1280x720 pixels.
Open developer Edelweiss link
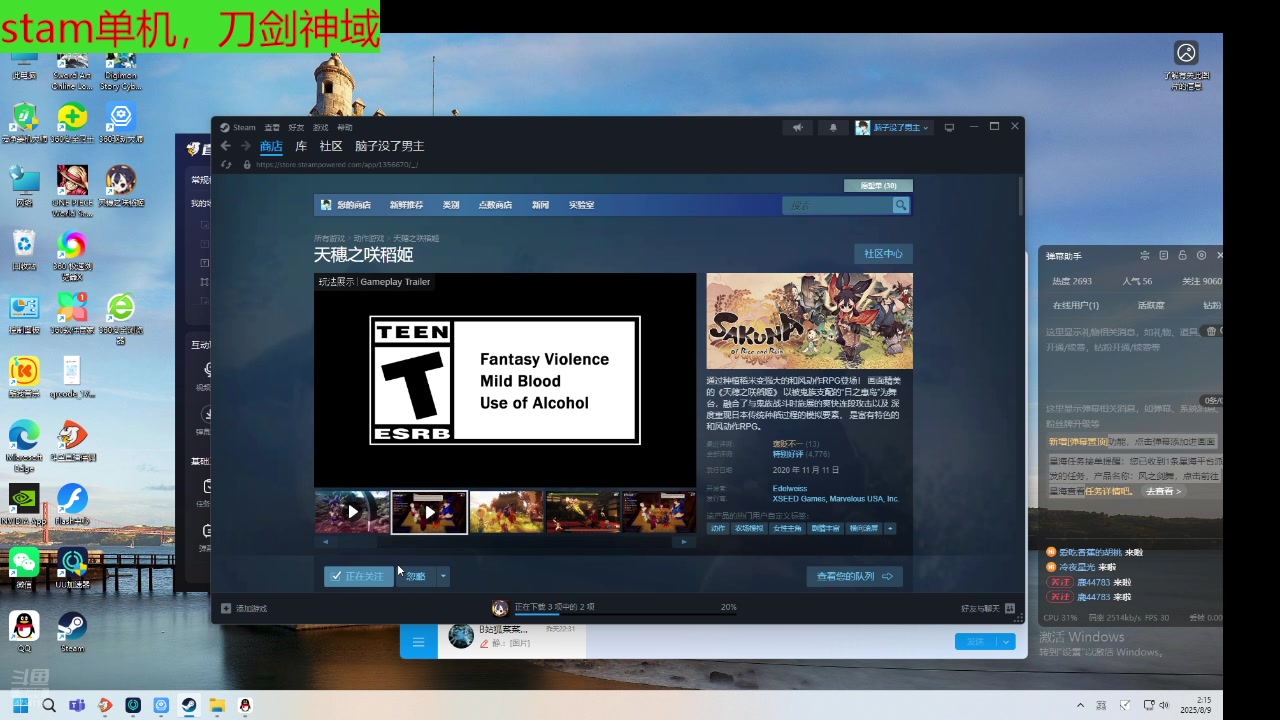tap(790, 488)
